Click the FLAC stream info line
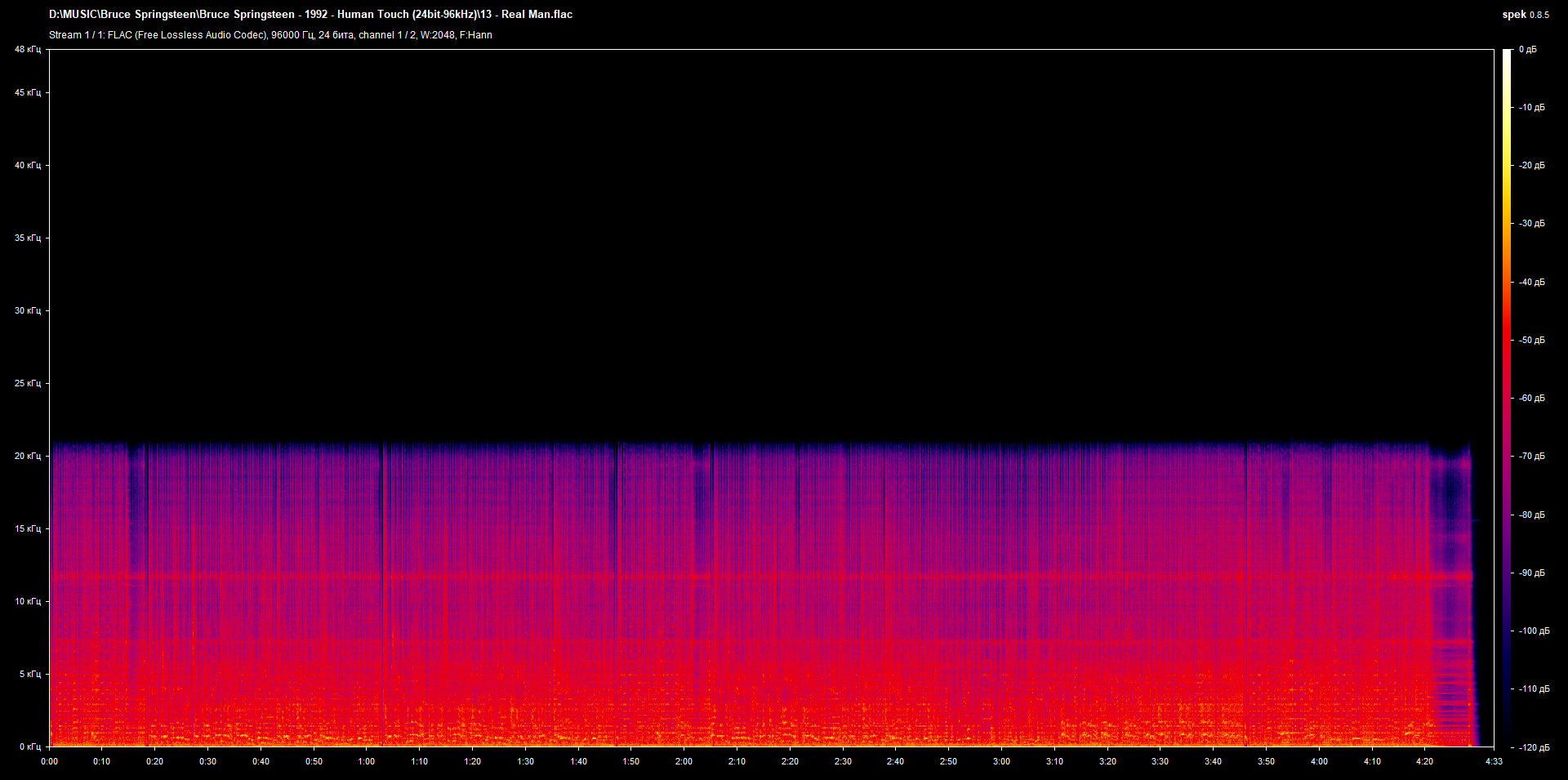 (270, 35)
